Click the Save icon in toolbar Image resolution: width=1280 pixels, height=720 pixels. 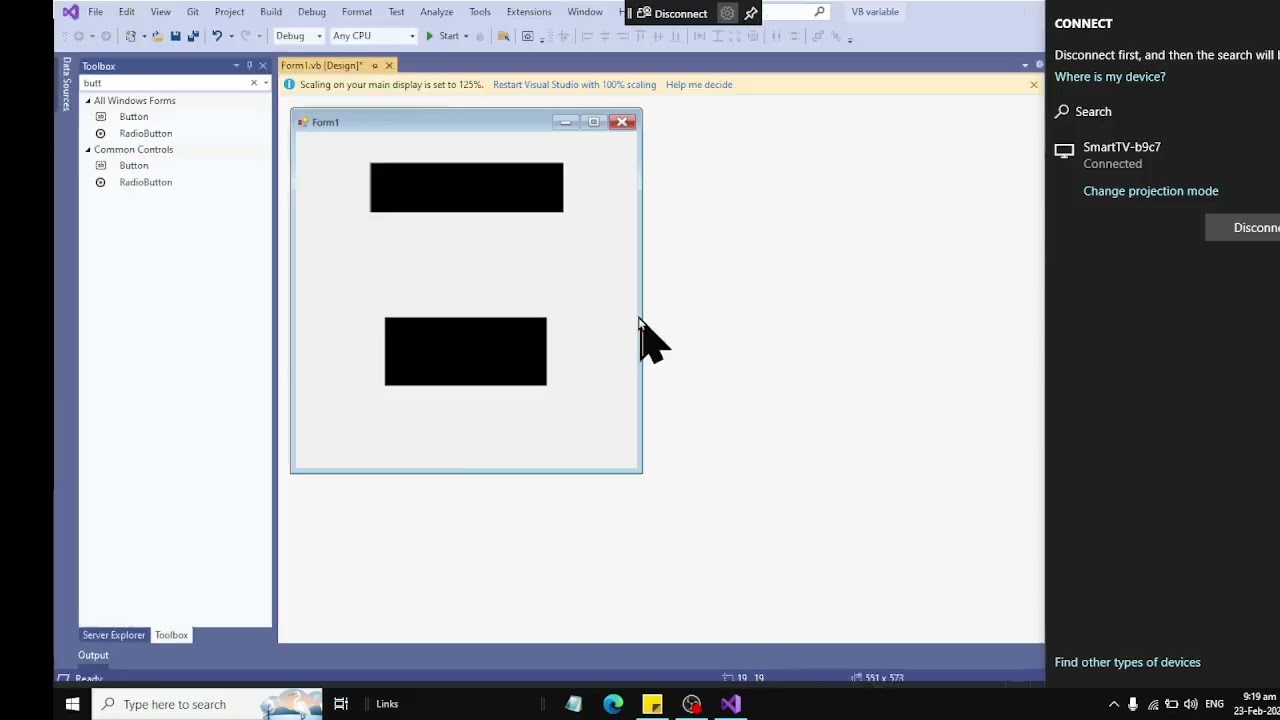[x=175, y=36]
